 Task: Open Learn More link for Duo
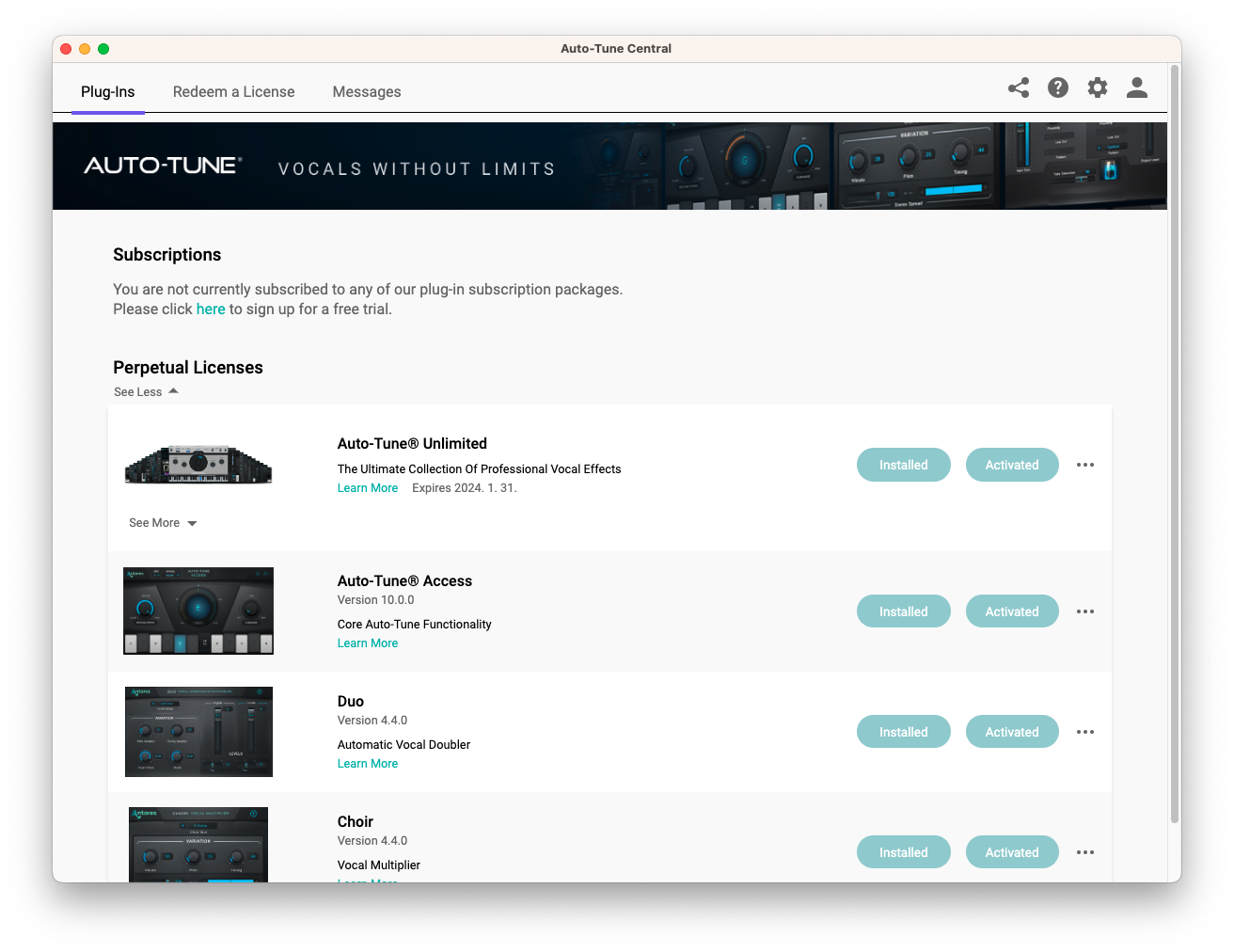368,764
